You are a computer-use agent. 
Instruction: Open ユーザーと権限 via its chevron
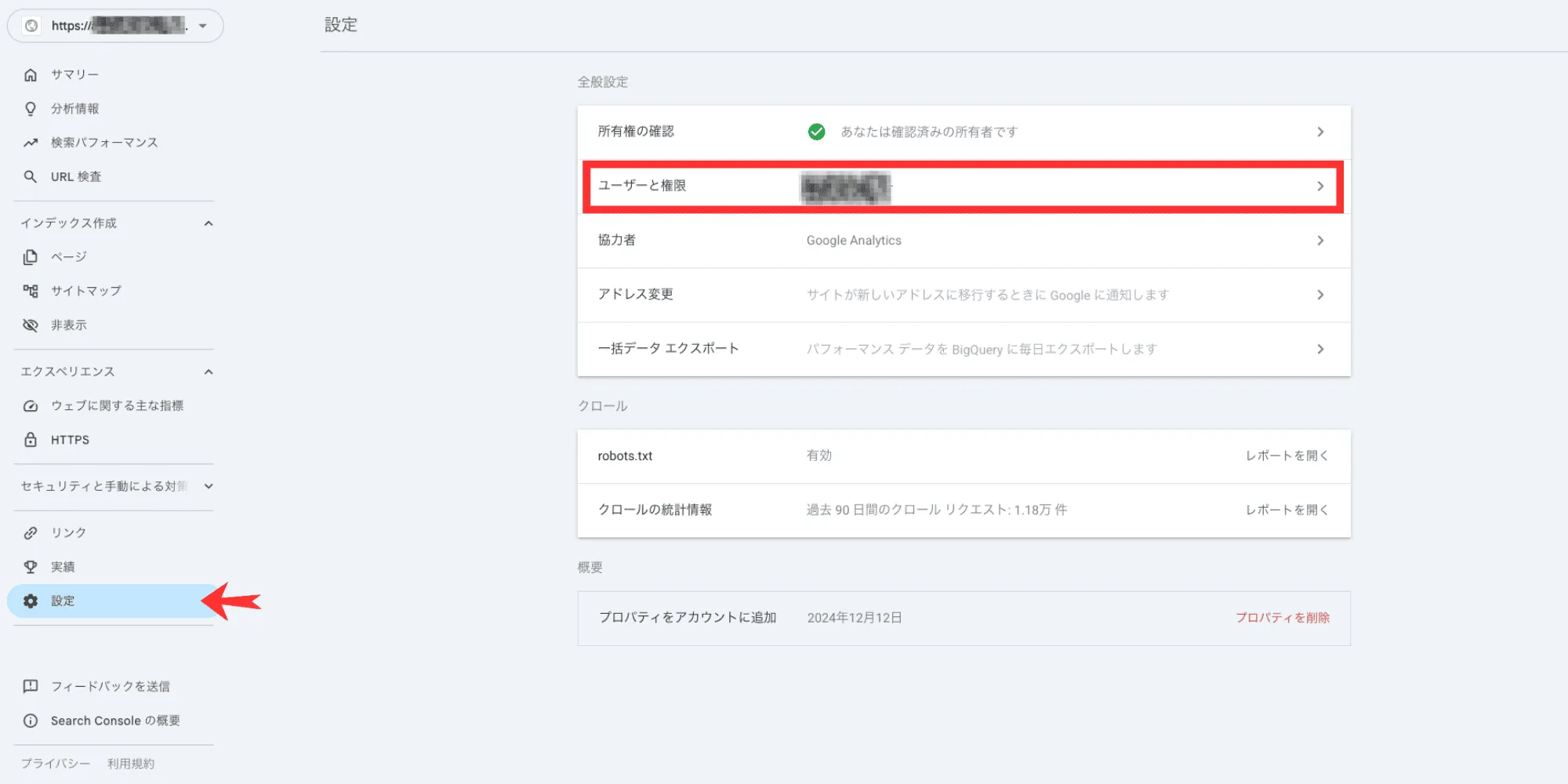1320,186
